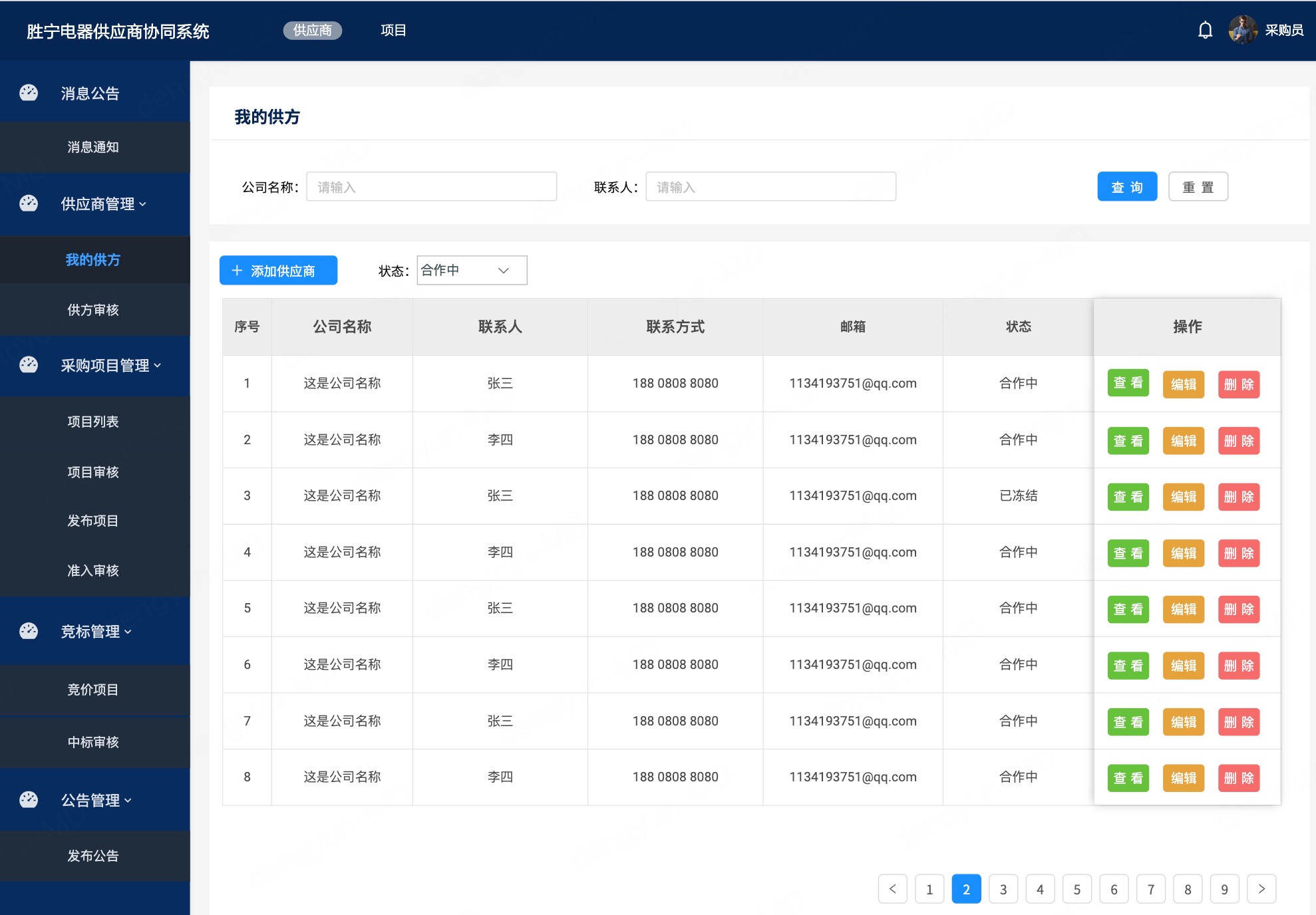Edit supplier in row 1
Image resolution: width=1316 pixels, height=915 pixels.
click(x=1184, y=384)
